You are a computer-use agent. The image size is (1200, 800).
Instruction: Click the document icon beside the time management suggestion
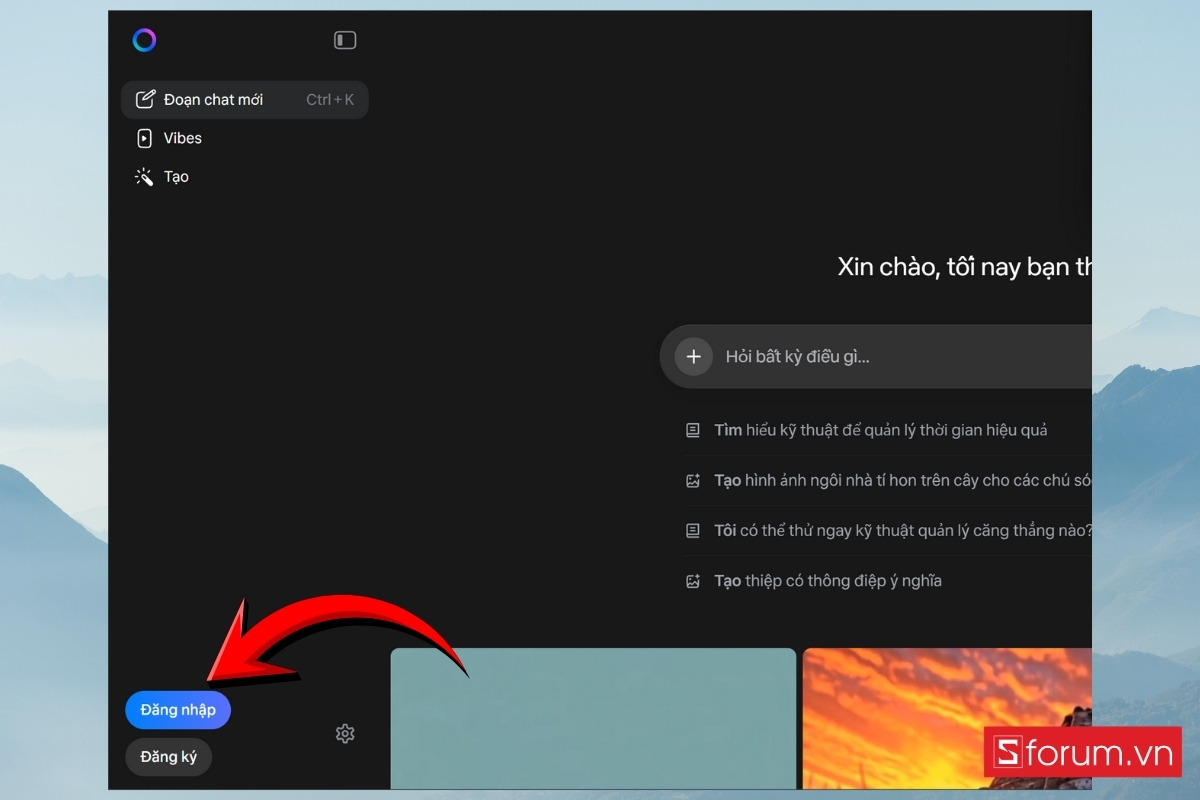[693, 430]
